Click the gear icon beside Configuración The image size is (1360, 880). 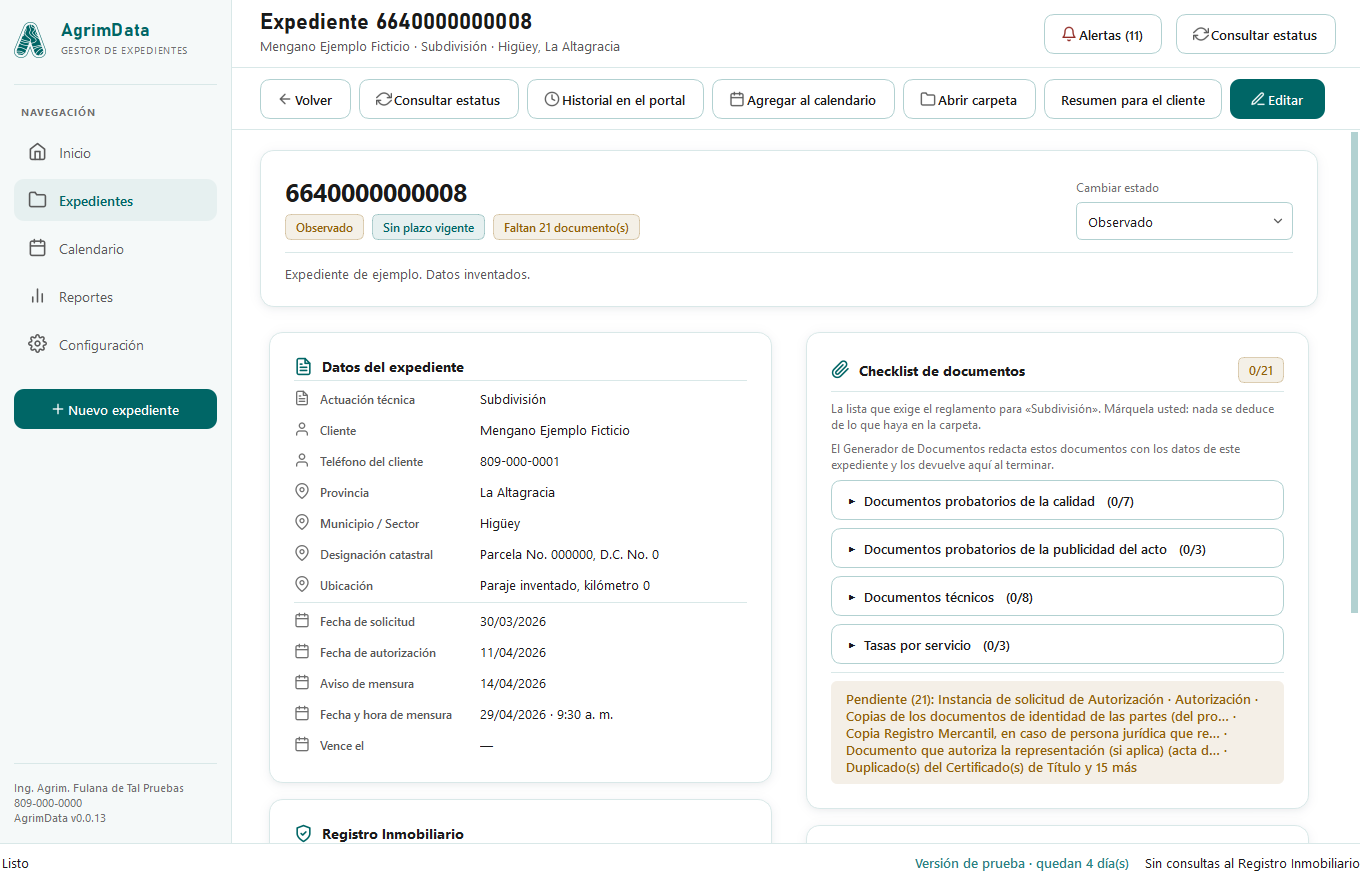tap(38, 345)
